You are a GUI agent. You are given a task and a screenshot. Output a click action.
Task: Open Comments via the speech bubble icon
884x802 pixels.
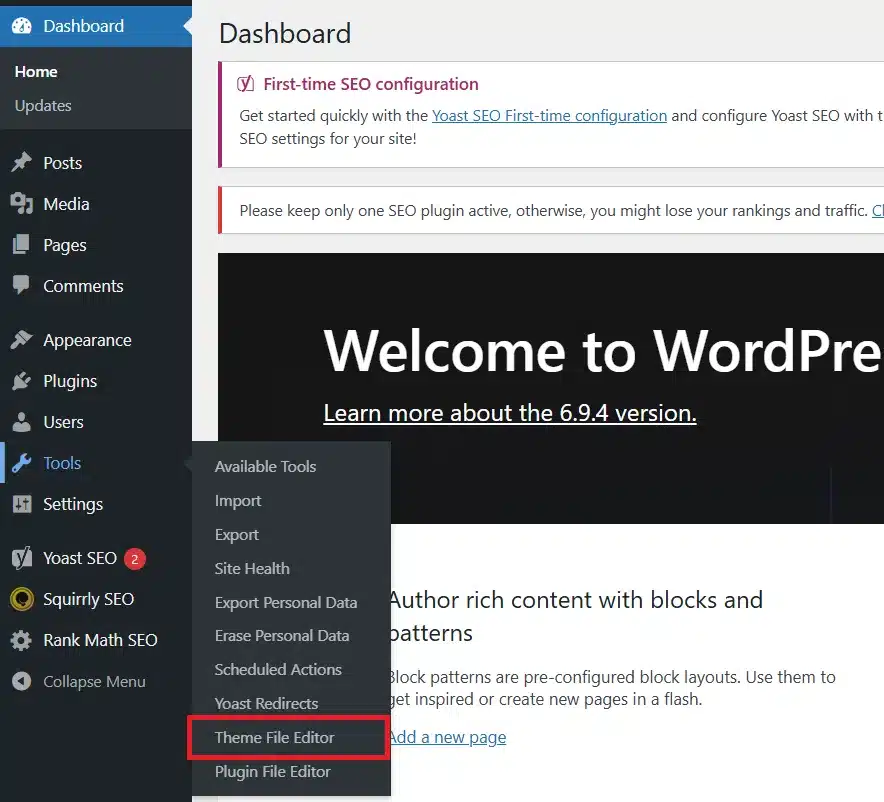click(22, 286)
